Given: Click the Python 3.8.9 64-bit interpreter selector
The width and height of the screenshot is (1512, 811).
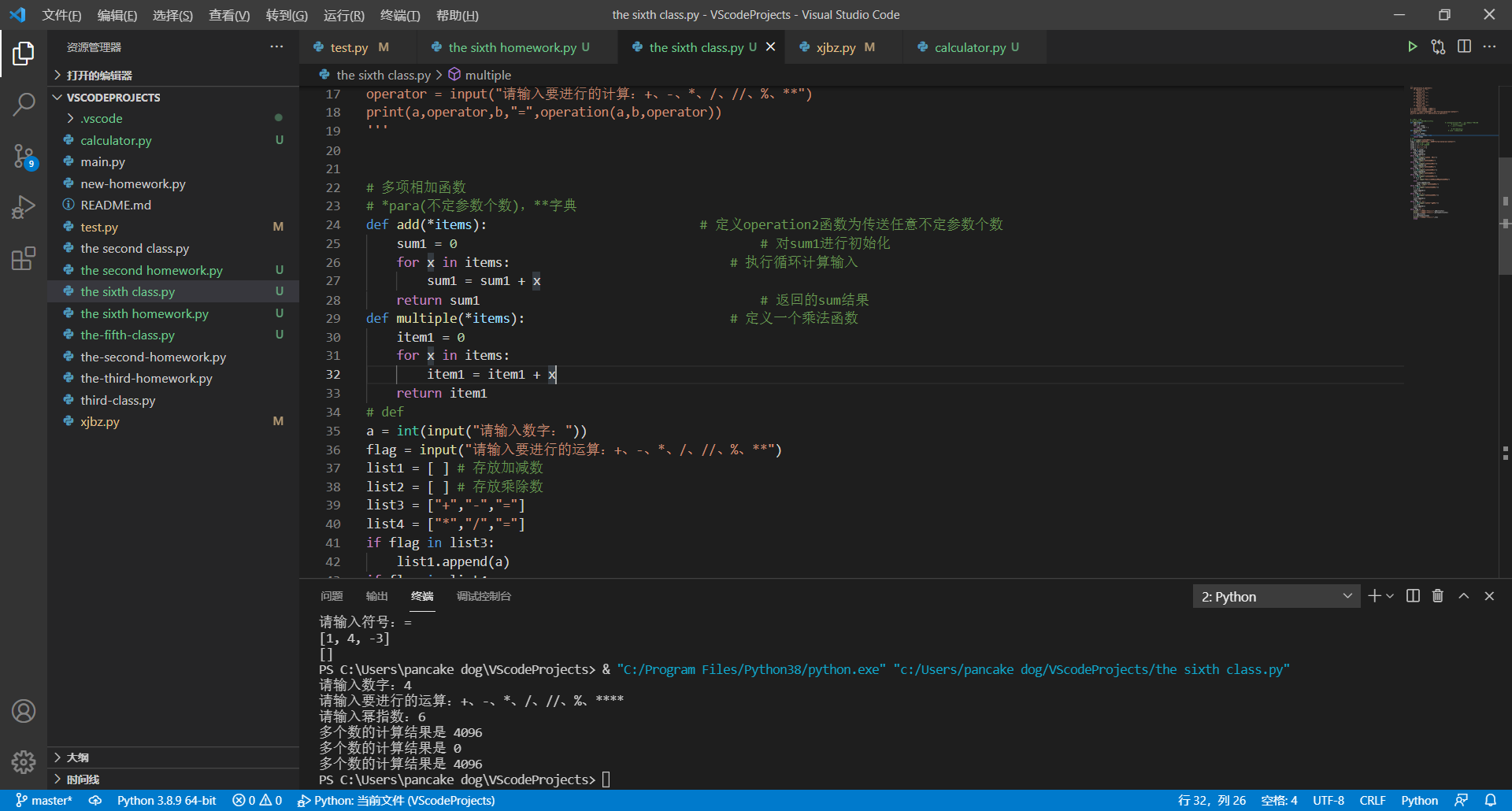Looking at the screenshot, I should (166, 800).
